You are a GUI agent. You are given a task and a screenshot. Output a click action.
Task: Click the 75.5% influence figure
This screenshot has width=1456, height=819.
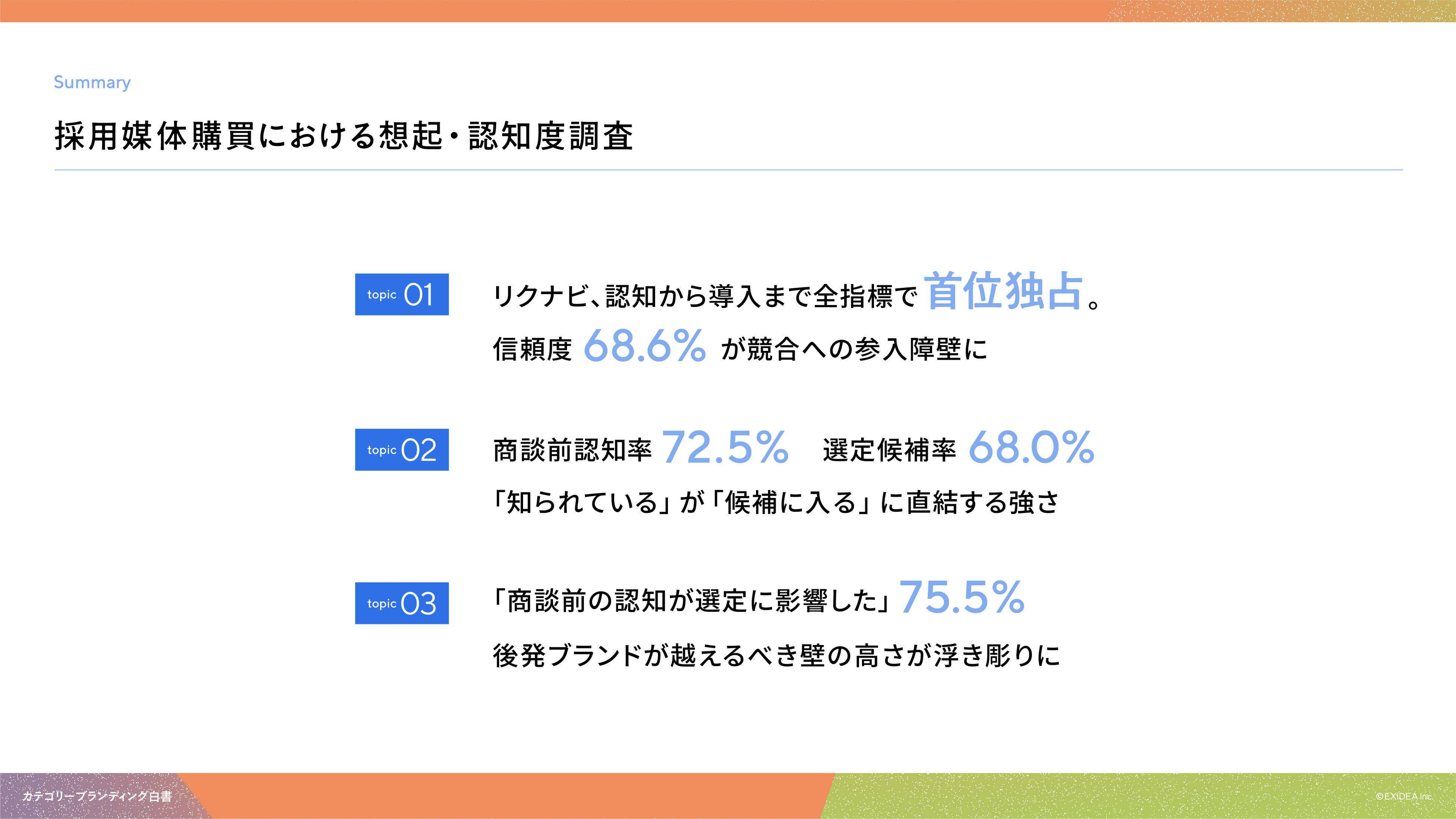pos(961,597)
